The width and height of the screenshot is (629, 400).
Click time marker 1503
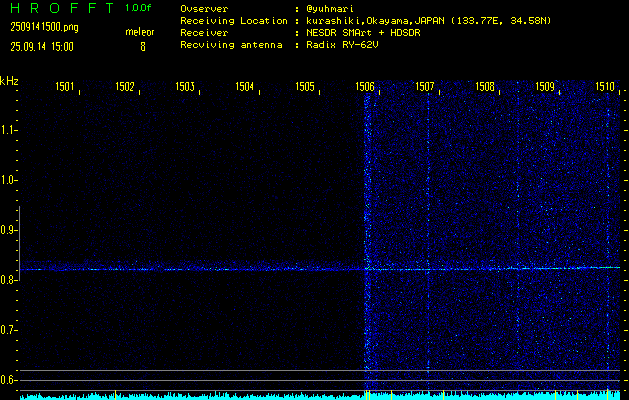[185, 86]
